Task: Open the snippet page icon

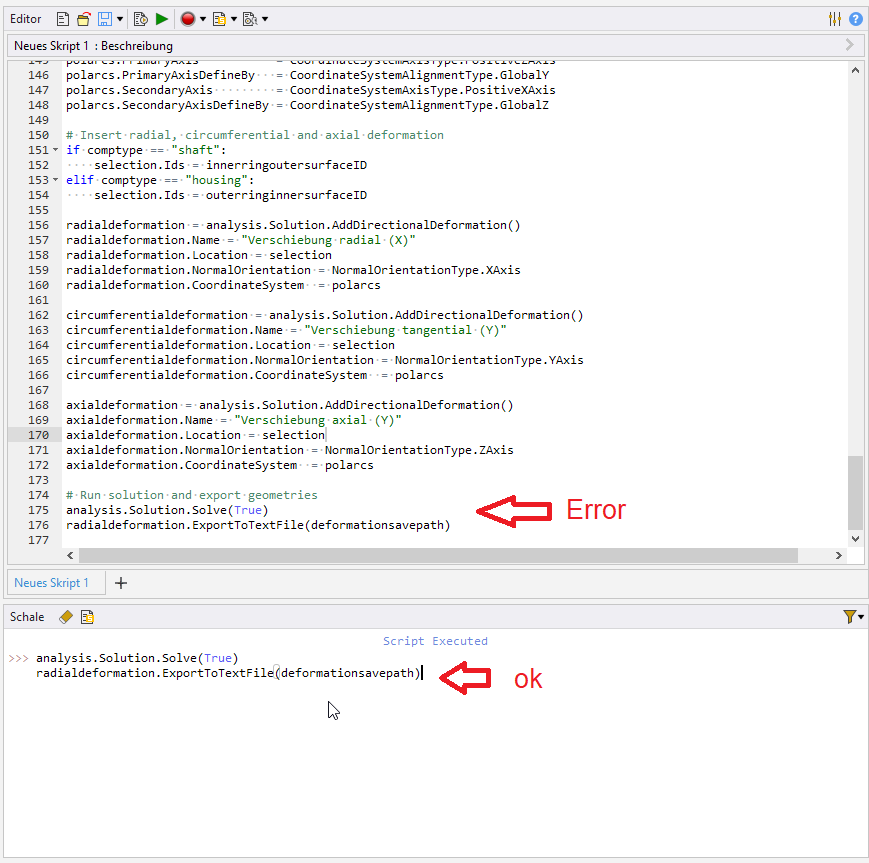Action: point(219,19)
